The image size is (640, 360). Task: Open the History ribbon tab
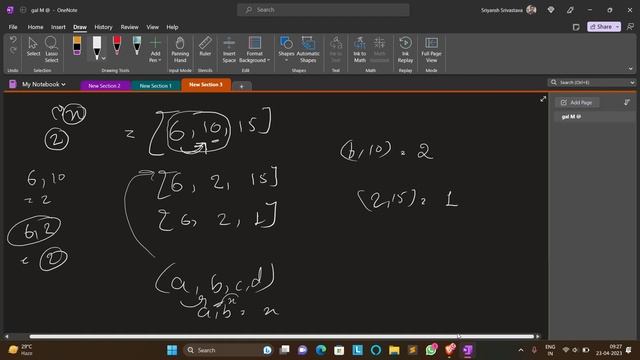click(103, 27)
